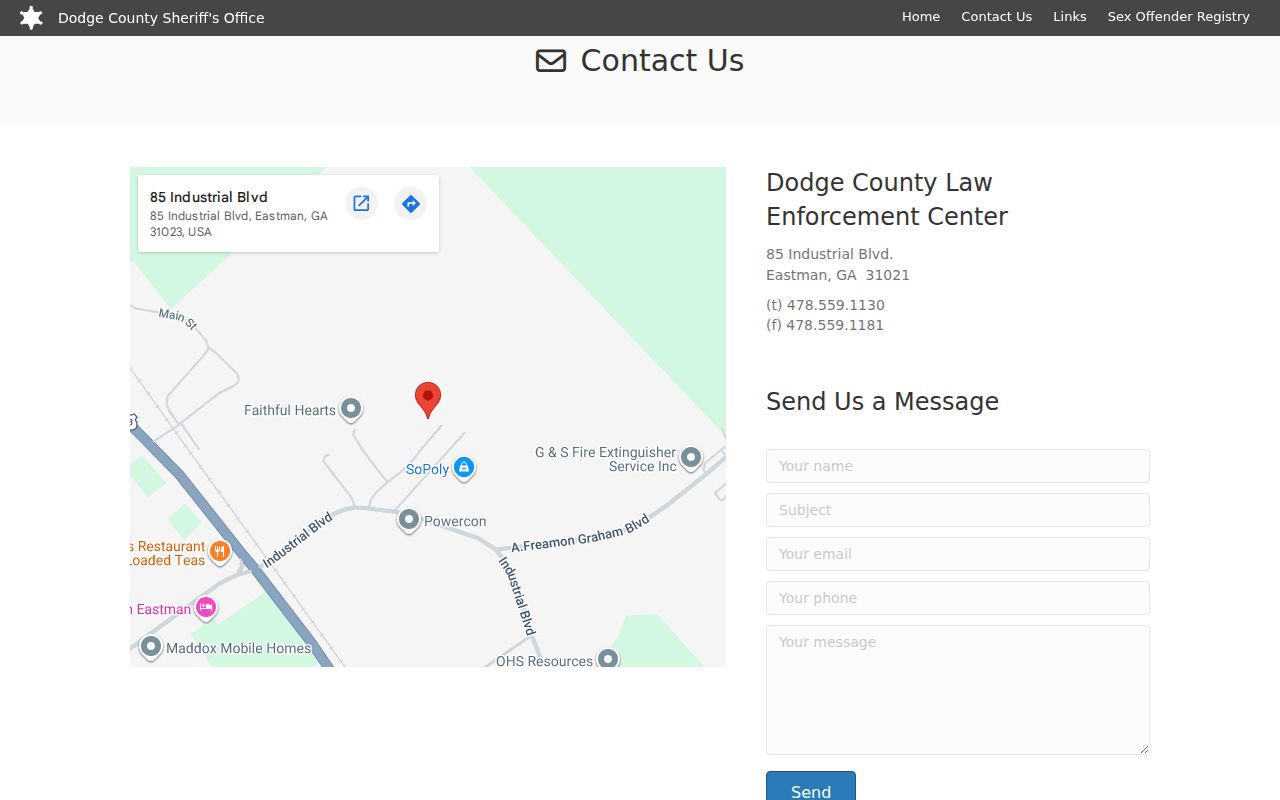
Task: Click the Dodge County Sheriff's Office title
Action: point(161,18)
